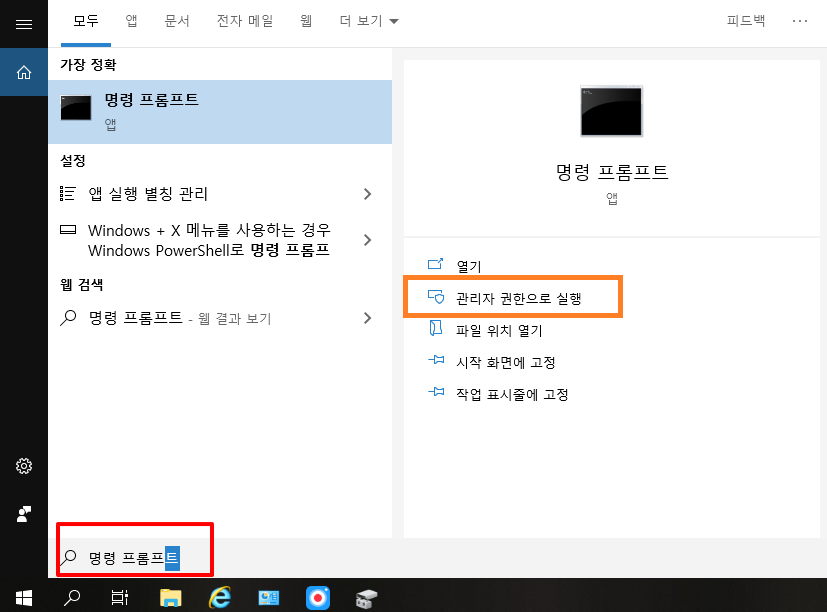Click the 명령 프롬프트 title in preview pane

point(612,172)
